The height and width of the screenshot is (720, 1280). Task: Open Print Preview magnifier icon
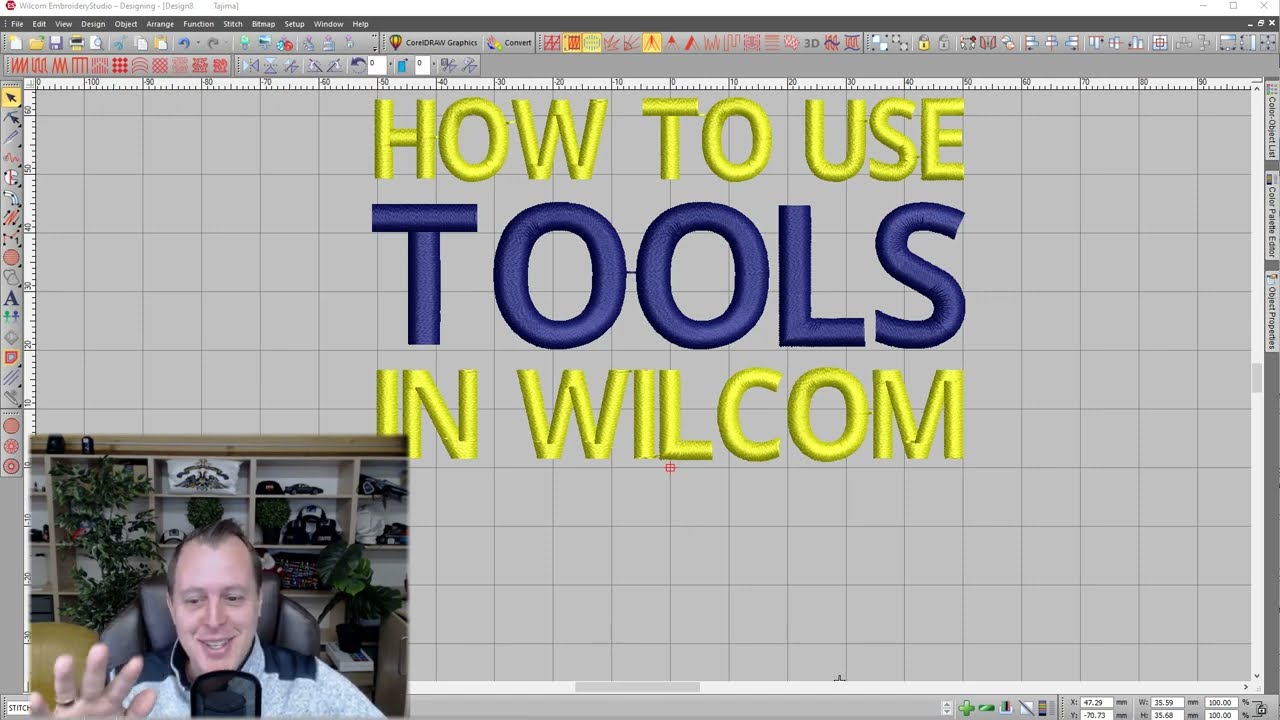coord(96,43)
